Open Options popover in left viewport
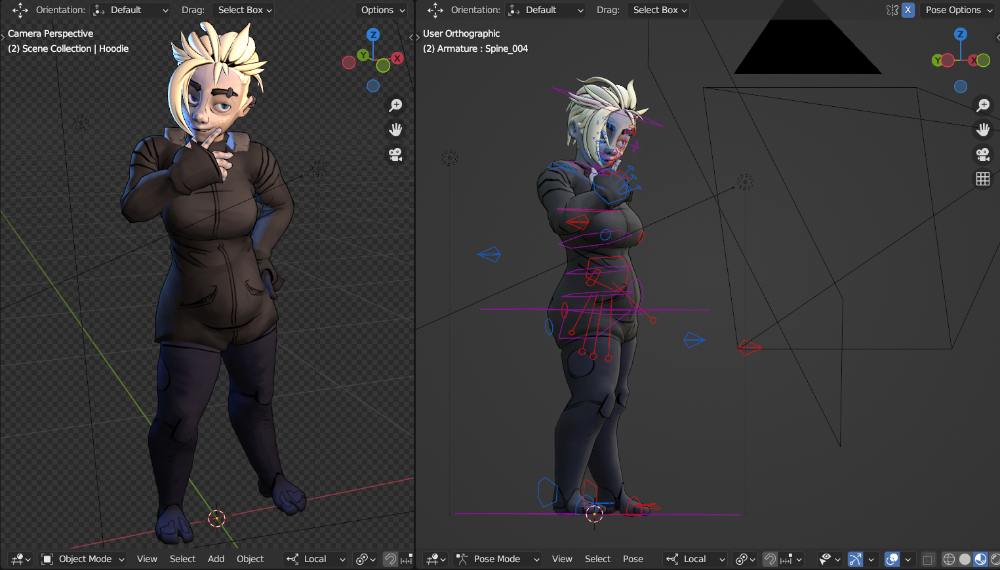This screenshot has height=570, width=1000. point(382,10)
